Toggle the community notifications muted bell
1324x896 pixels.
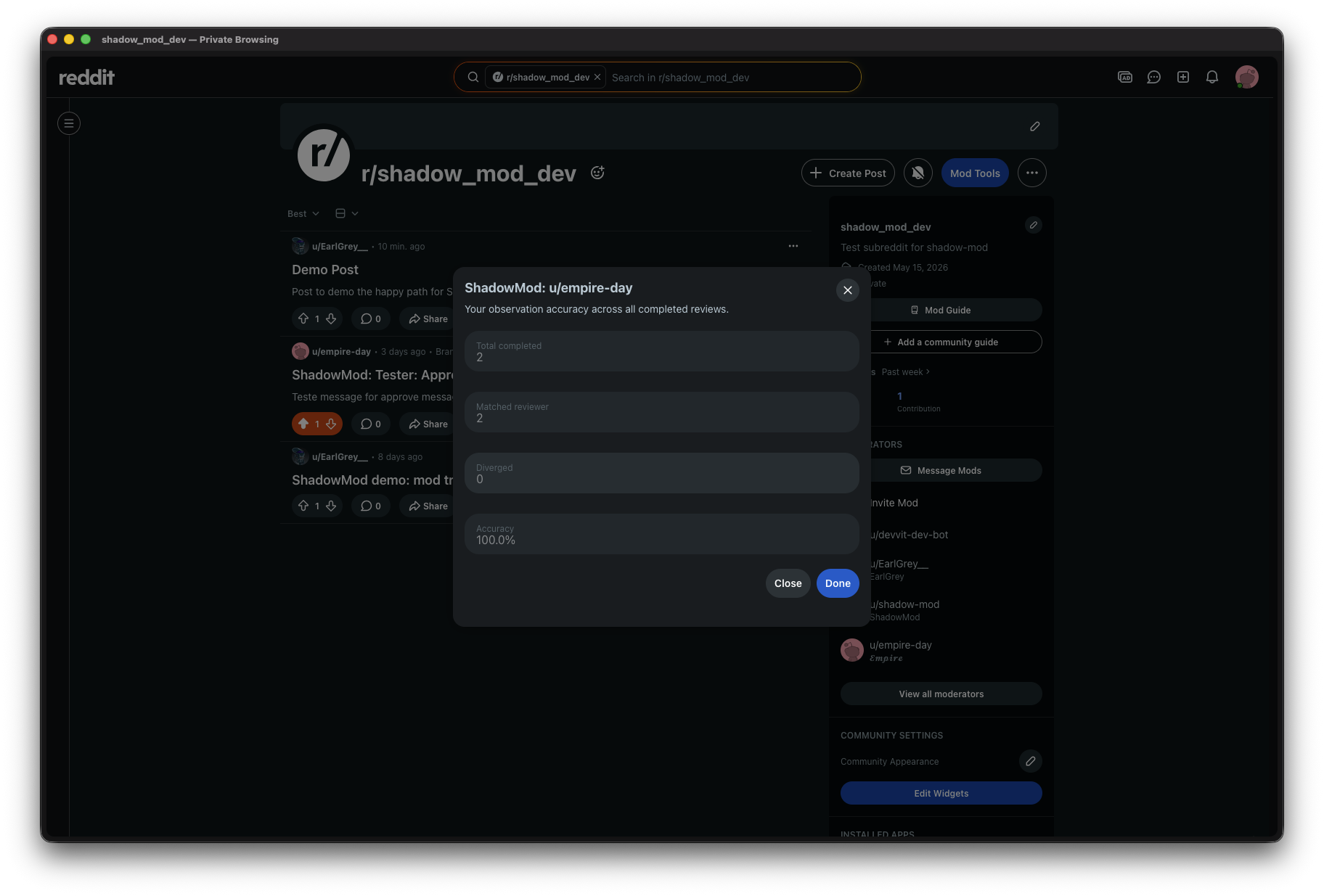[x=918, y=173]
